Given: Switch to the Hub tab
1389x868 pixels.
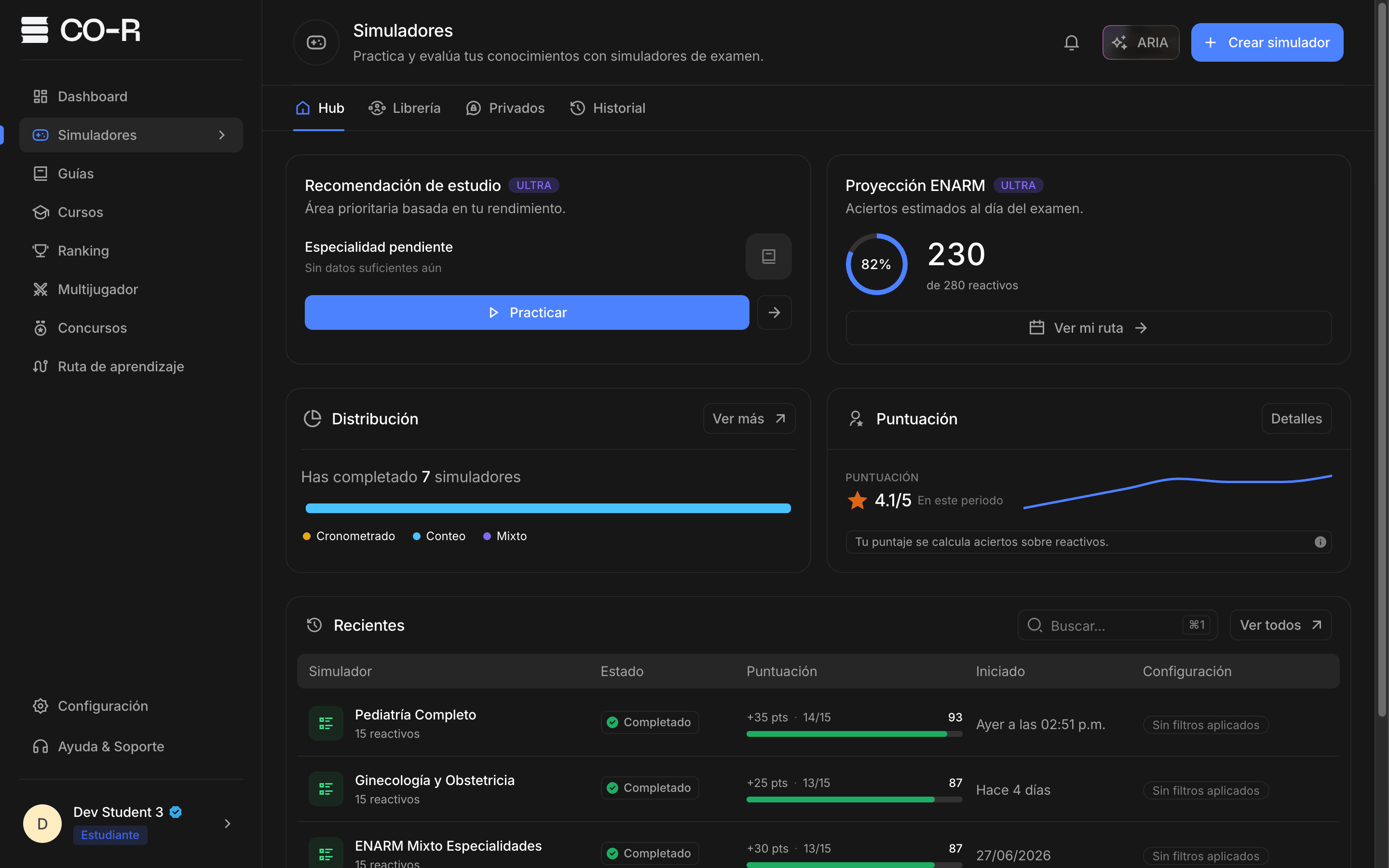Looking at the screenshot, I should click(319, 108).
